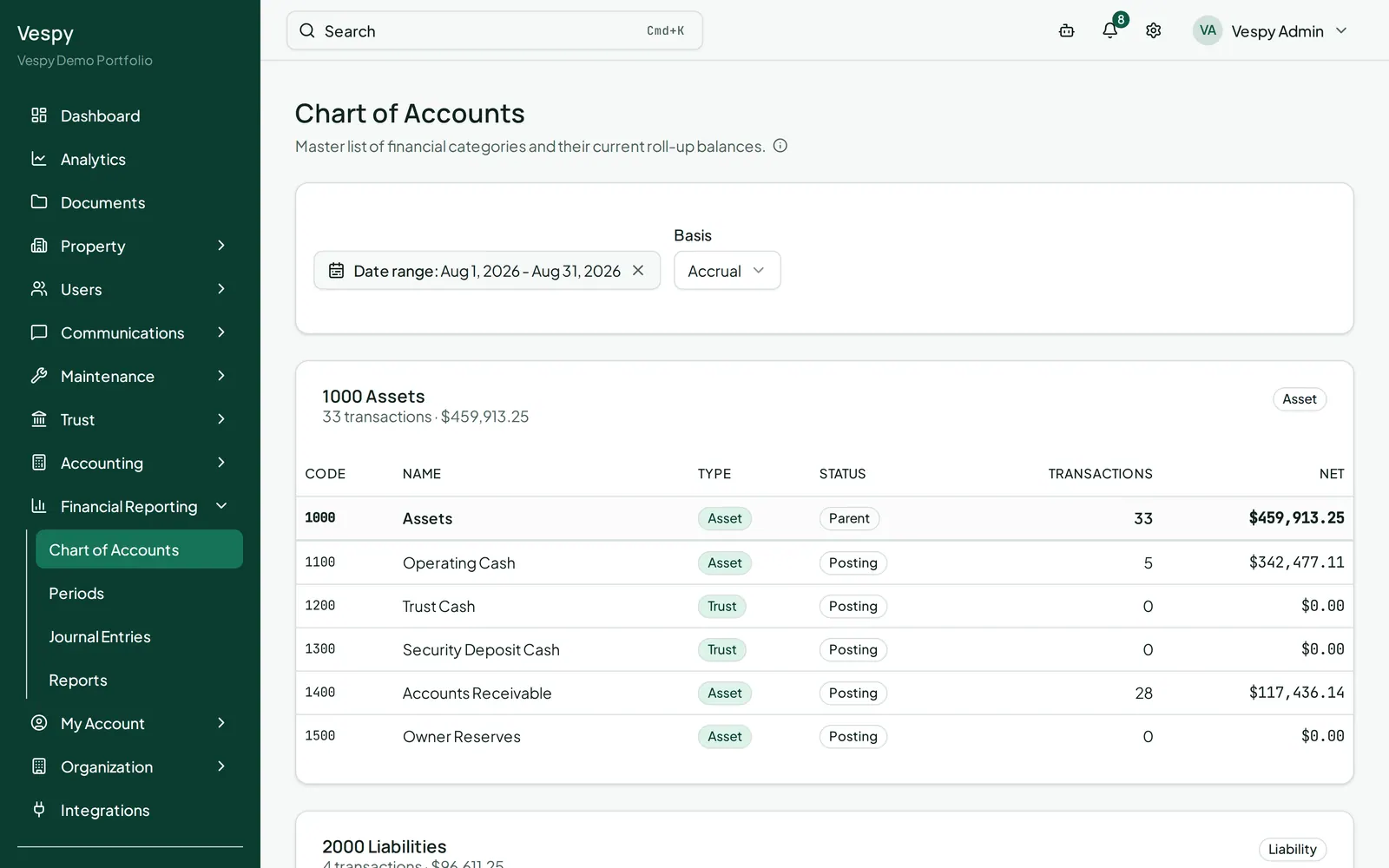This screenshot has height=868, width=1389.
Task: Sort by NET column header
Action: point(1332,474)
